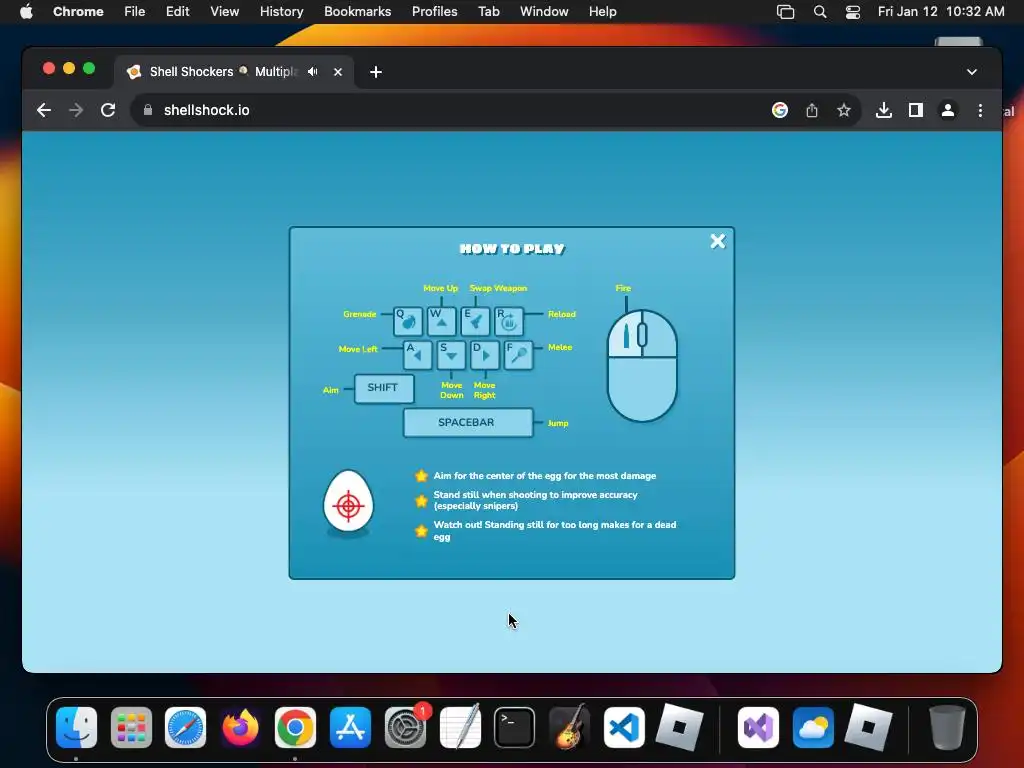Open the Help menu
The height and width of the screenshot is (768, 1024).
click(x=602, y=12)
